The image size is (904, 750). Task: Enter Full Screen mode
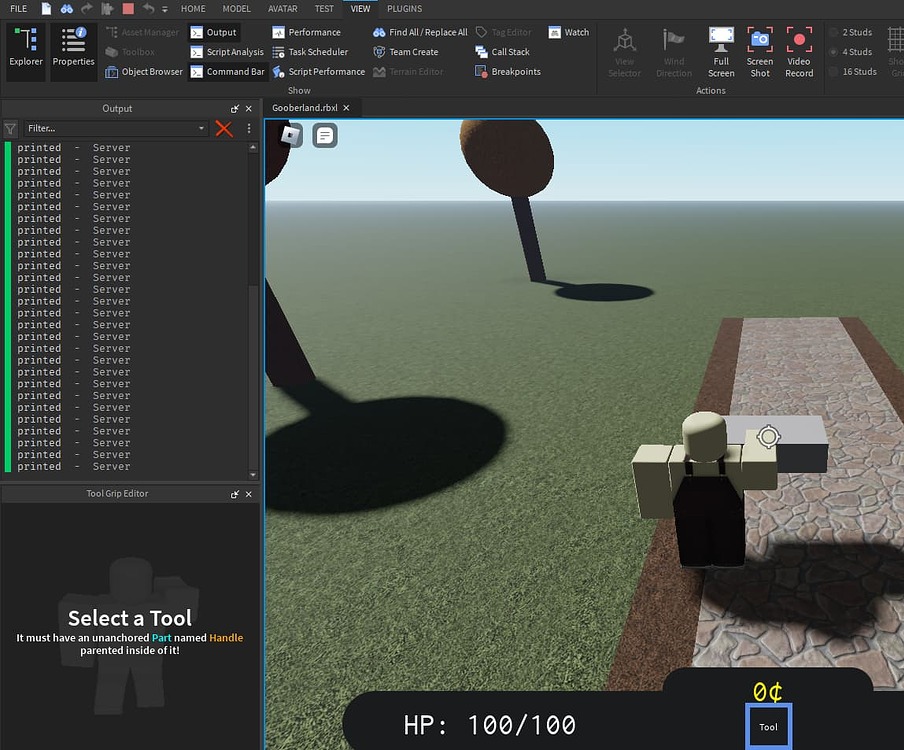click(x=721, y=52)
